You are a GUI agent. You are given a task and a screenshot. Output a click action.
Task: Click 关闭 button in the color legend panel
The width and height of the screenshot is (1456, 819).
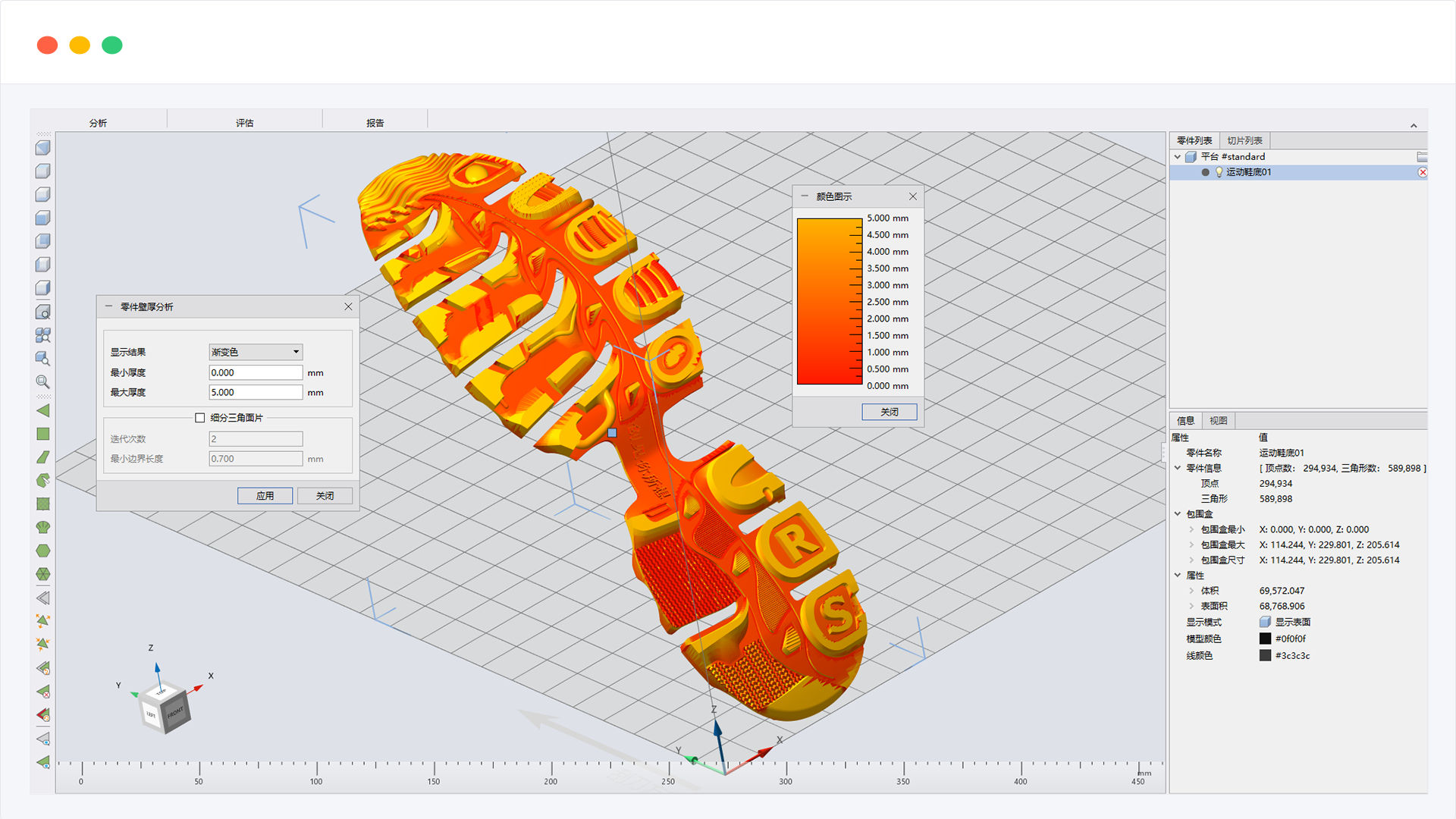point(889,412)
